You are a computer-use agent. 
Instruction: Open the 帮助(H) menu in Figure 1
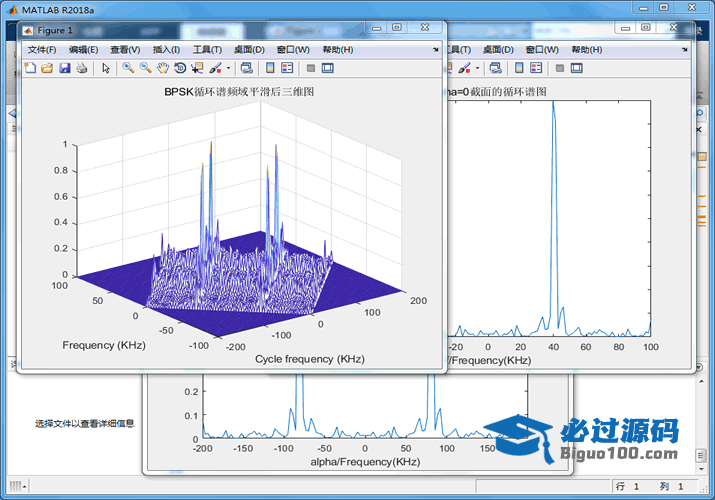pyautogui.click(x=337, y=50)
